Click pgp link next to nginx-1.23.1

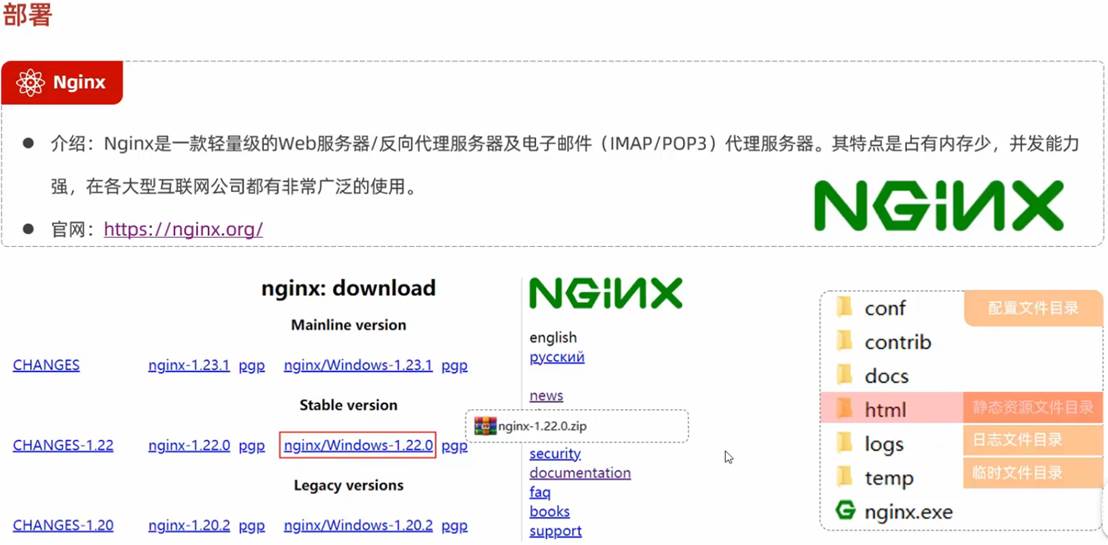[x=252, y=366]
